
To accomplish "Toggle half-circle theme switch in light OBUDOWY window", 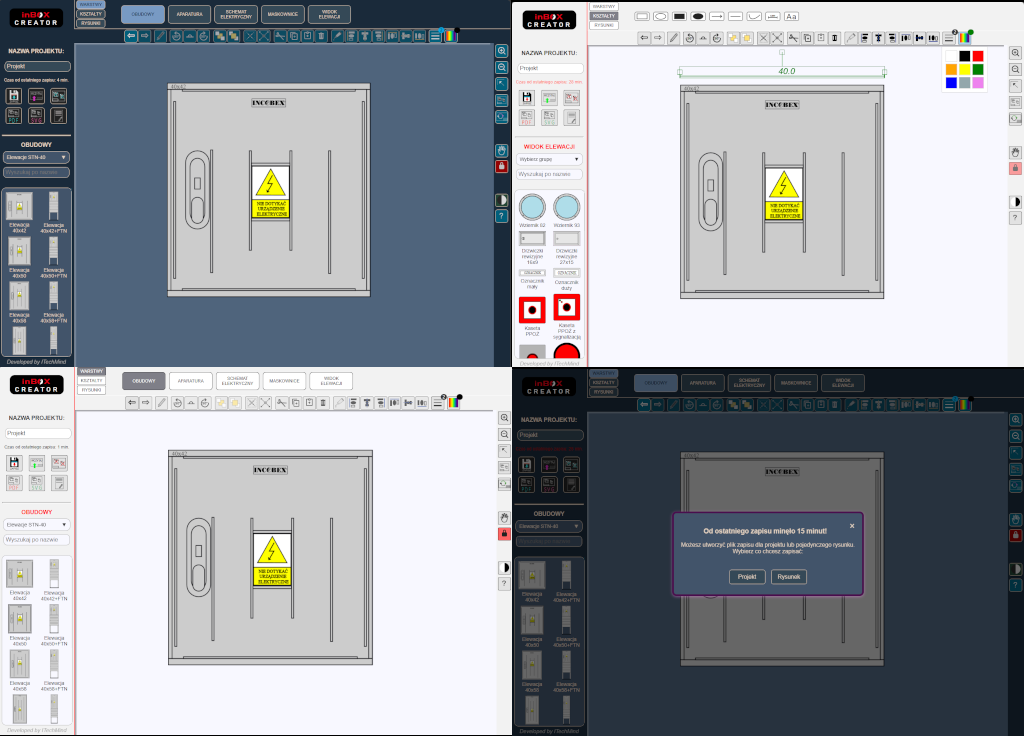I will (x=504, y=568).
